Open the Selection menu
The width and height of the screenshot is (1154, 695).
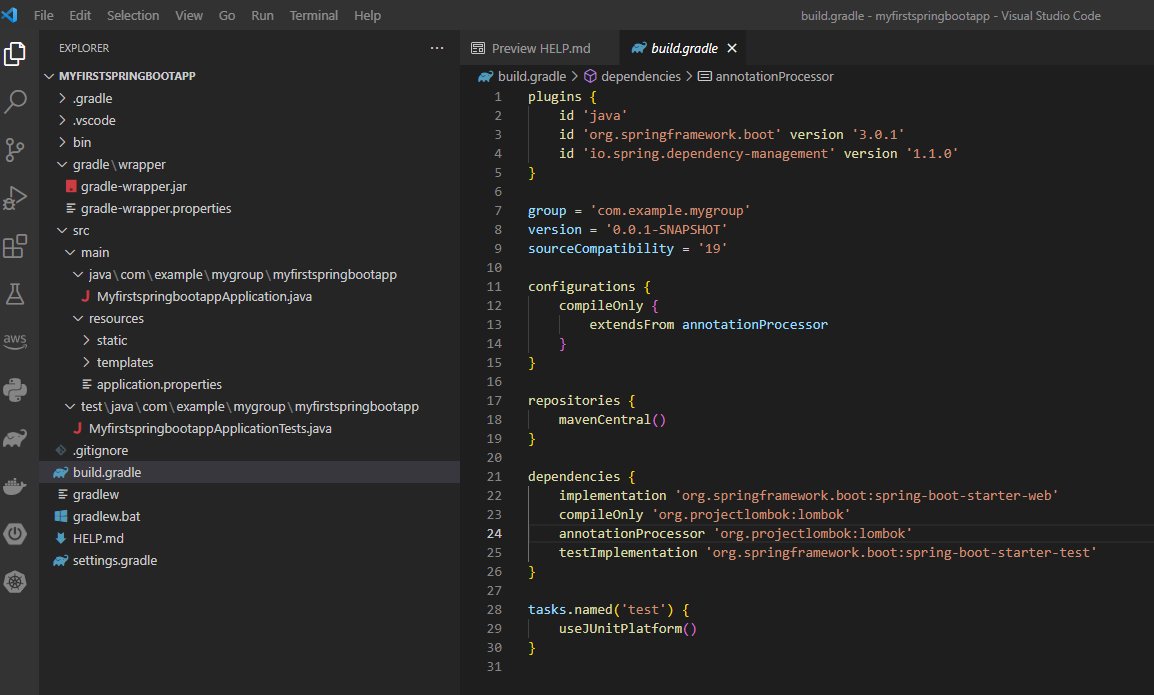[132, 15]
